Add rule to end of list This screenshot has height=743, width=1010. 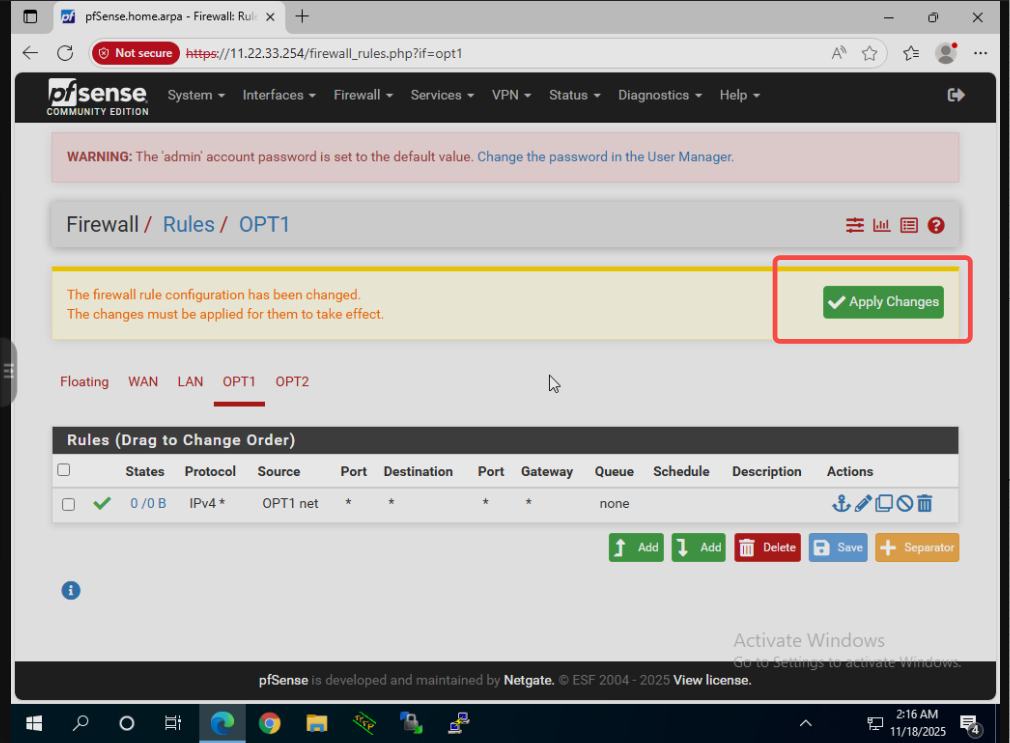[x=698, y=547]
